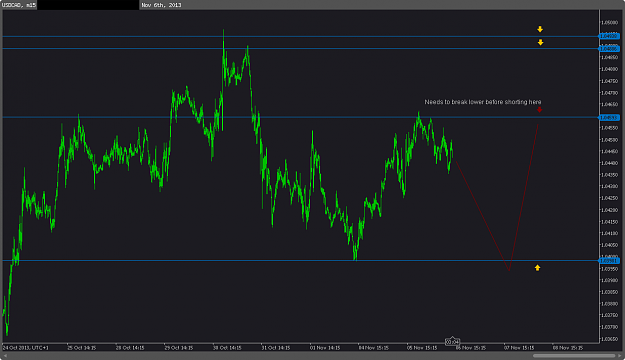Viewport: 625px width, 360px height.
Task: Click the 1.04750 price axis value
Action: (x=610, y=81)
